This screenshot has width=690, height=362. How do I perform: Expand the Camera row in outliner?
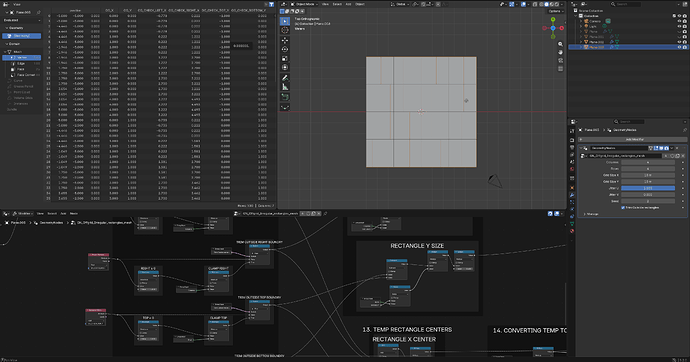coord(581,21)
